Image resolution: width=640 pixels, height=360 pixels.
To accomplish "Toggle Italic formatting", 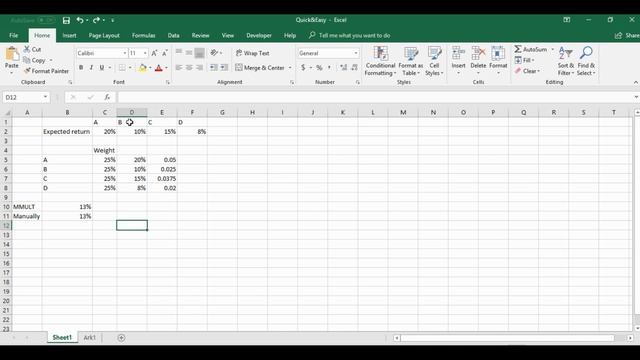I will [91, 67].
